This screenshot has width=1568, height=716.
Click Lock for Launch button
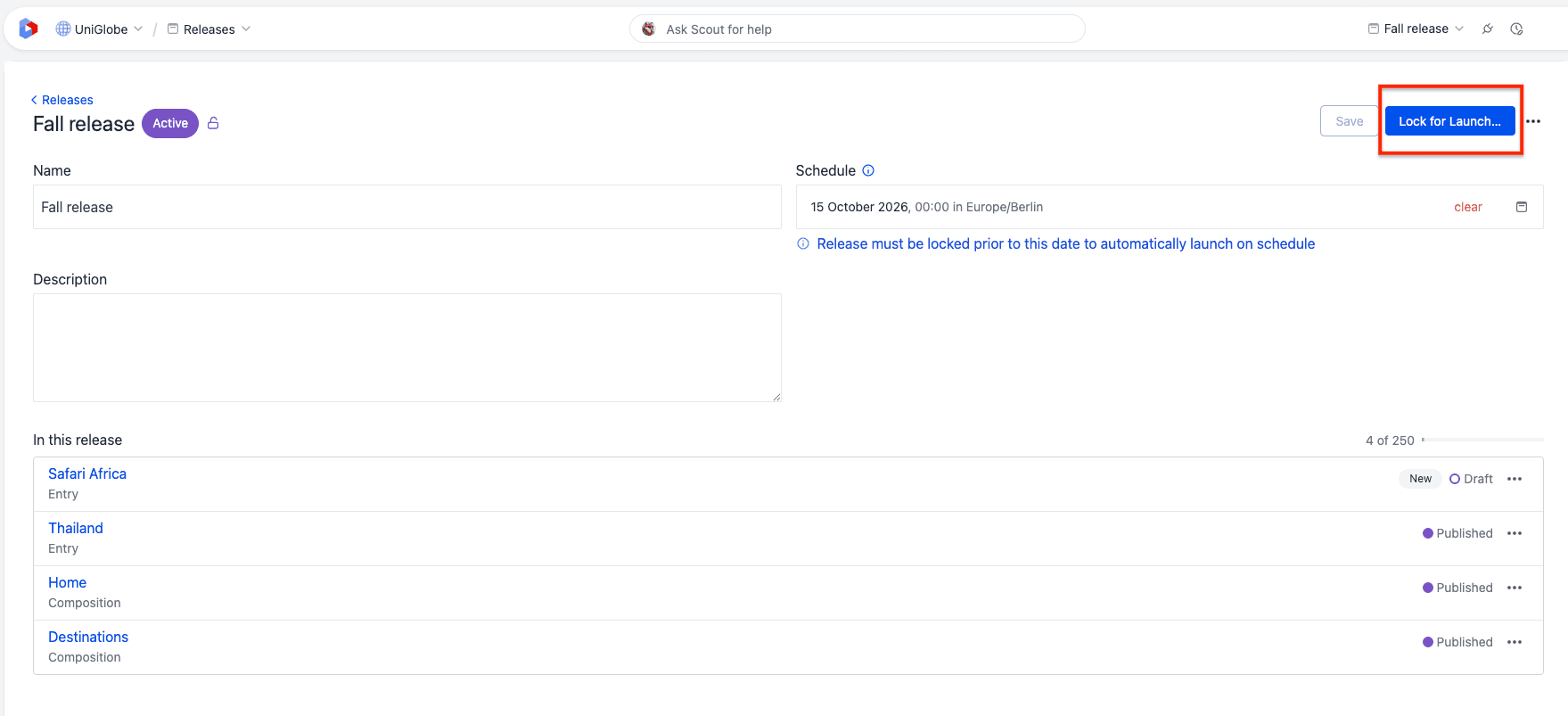1449,121
